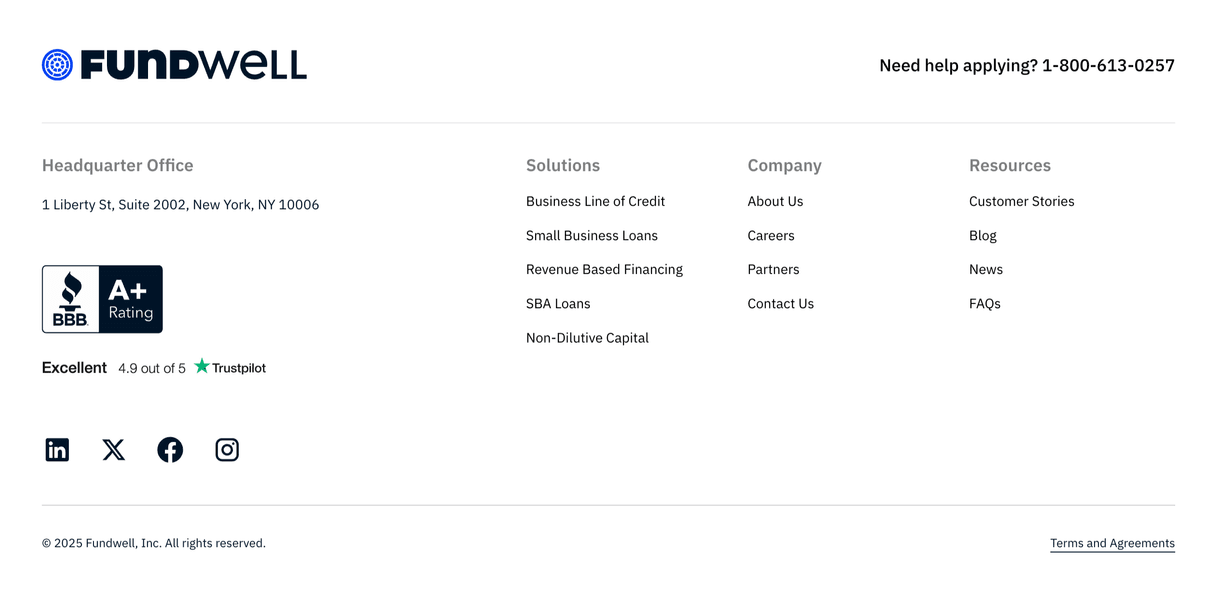Click the Fundwell logo
This screenshot has height=600, width=1218.
[174, 64]
